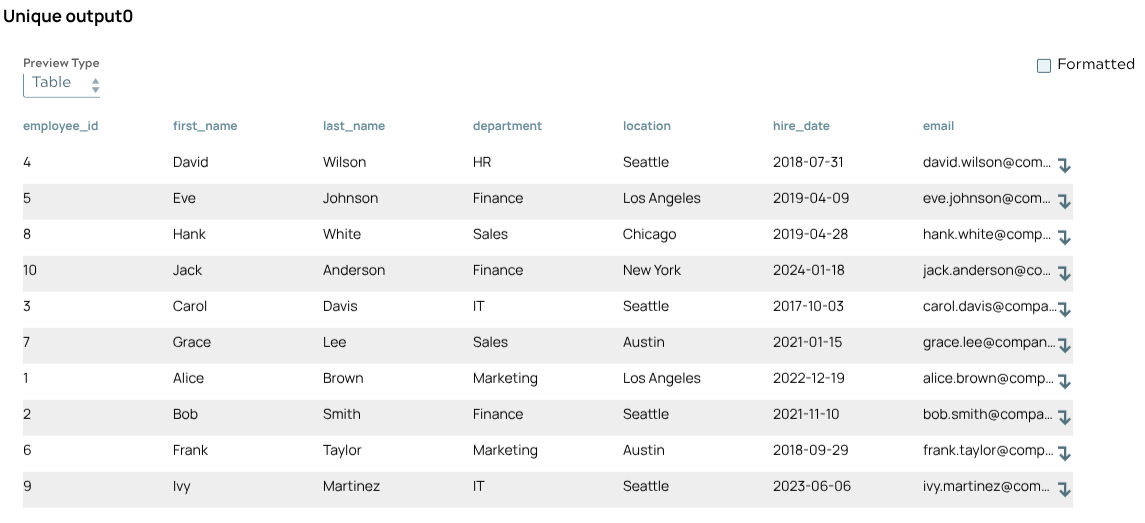
Task: Click the expand arrow beside bob.smith email
Action: pos(1064,417)
